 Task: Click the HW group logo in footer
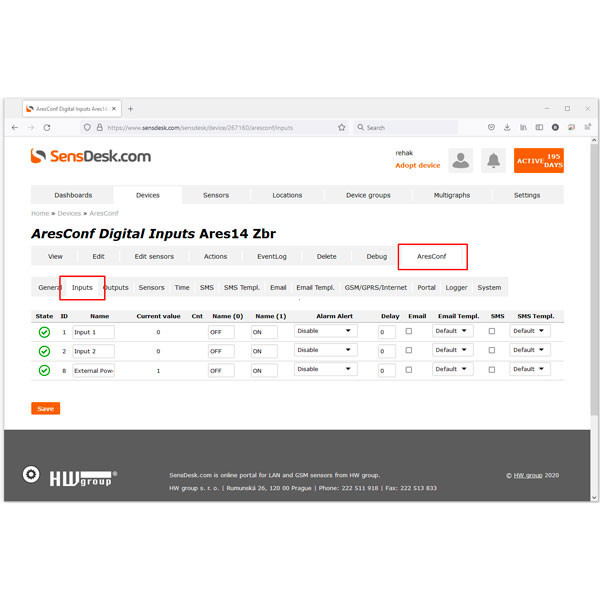pyautogui.click(x=70, y=477)
